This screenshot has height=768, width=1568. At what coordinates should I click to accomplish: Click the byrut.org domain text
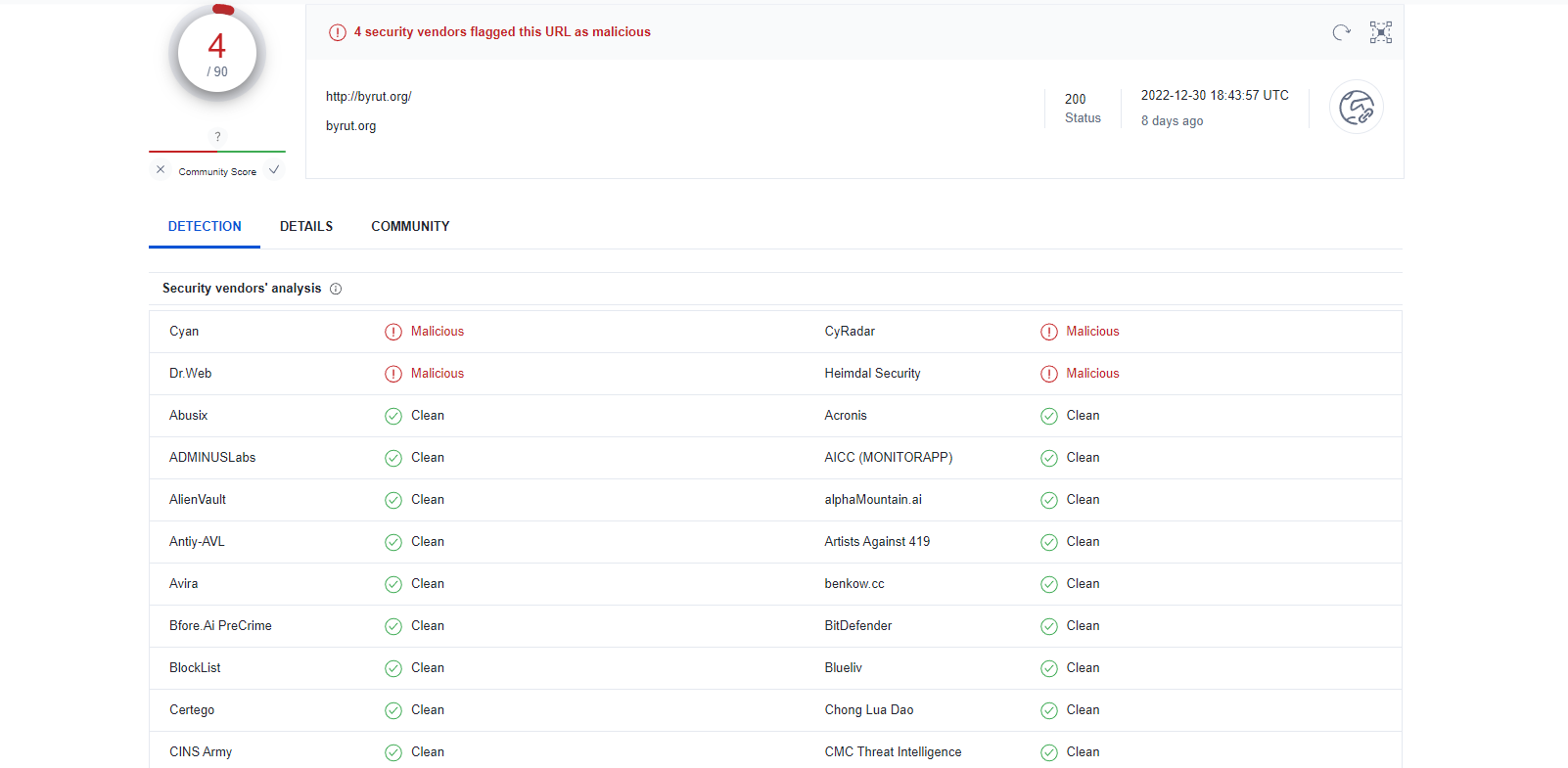point(350,126)
